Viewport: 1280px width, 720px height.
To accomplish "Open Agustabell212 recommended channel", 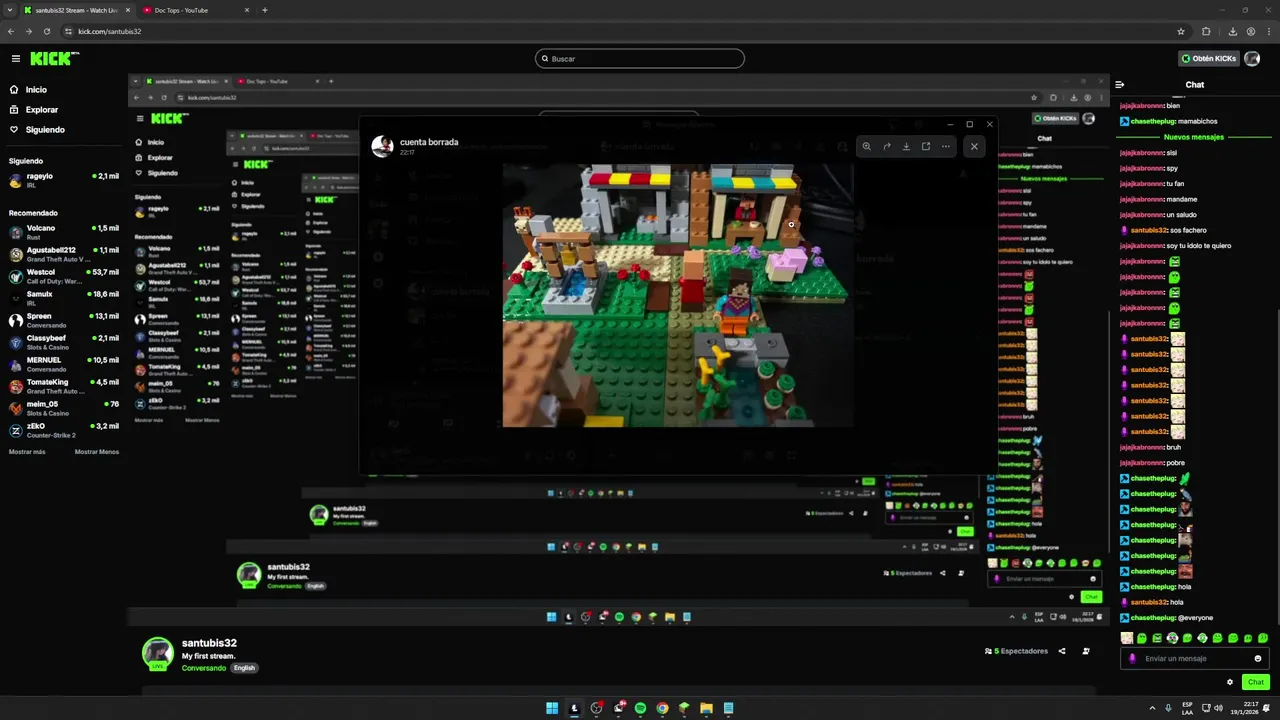I will coord(64,254).
